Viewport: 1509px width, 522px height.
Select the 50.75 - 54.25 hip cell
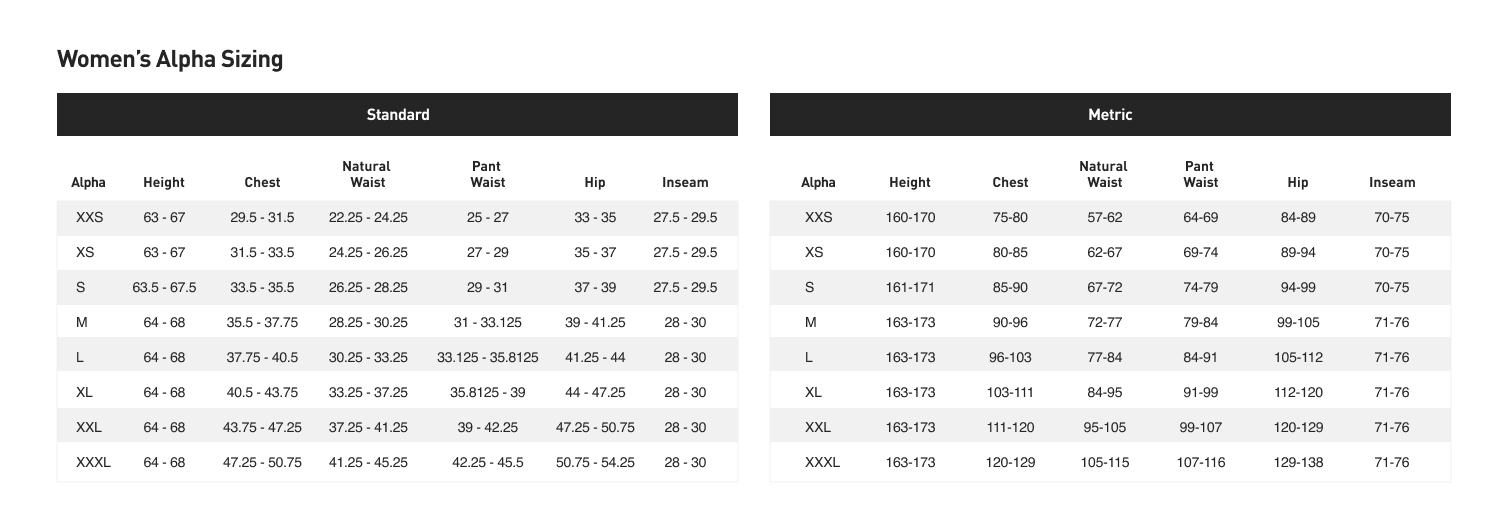[x=595, y=462]
